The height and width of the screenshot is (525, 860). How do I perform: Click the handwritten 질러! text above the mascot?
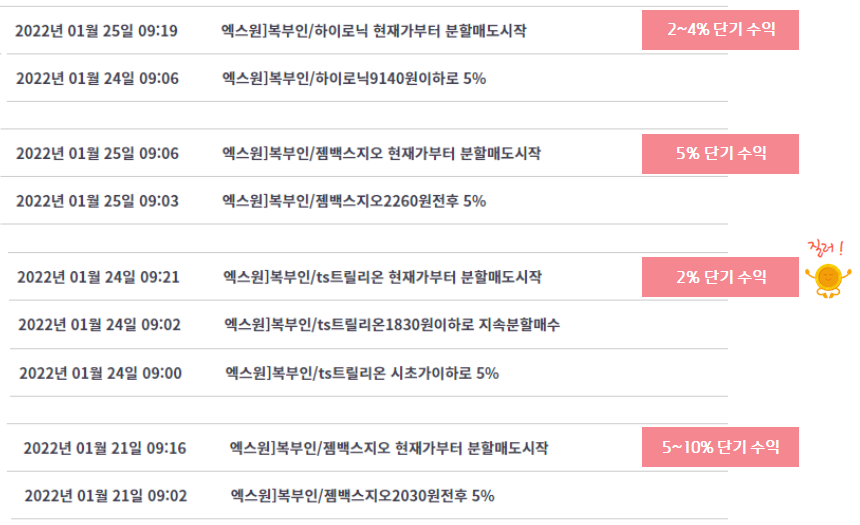tap(825, 249)
